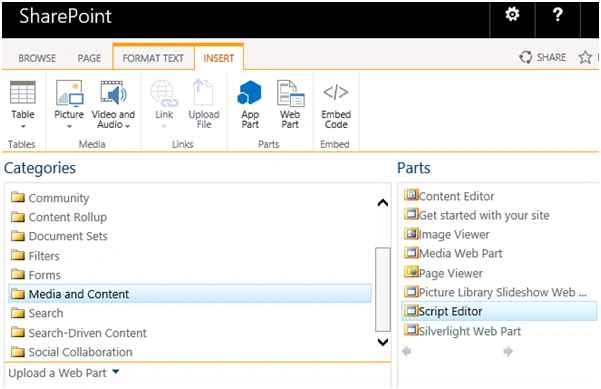Click the App Part icon

click(250, 92)
